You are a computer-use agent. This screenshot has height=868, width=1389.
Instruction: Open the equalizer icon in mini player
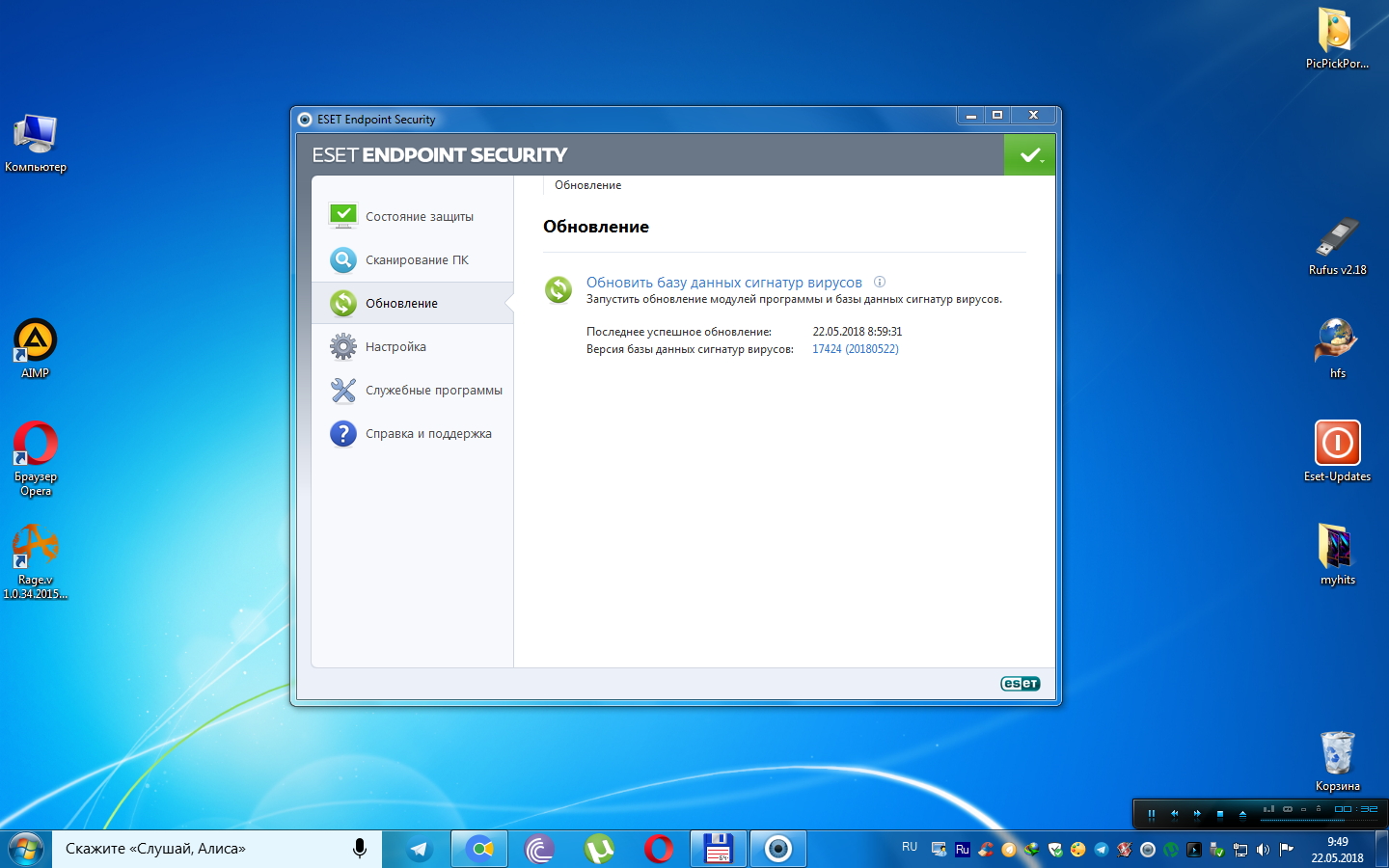coord(1268,809)
